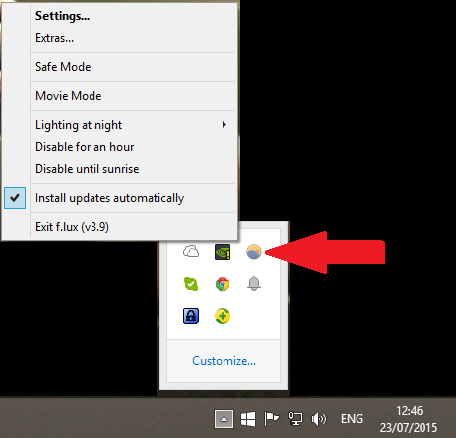Open the green checkmark tray icon
Image resolution: width=456 pixels, height=438 pixels.
tap(191, 284)
